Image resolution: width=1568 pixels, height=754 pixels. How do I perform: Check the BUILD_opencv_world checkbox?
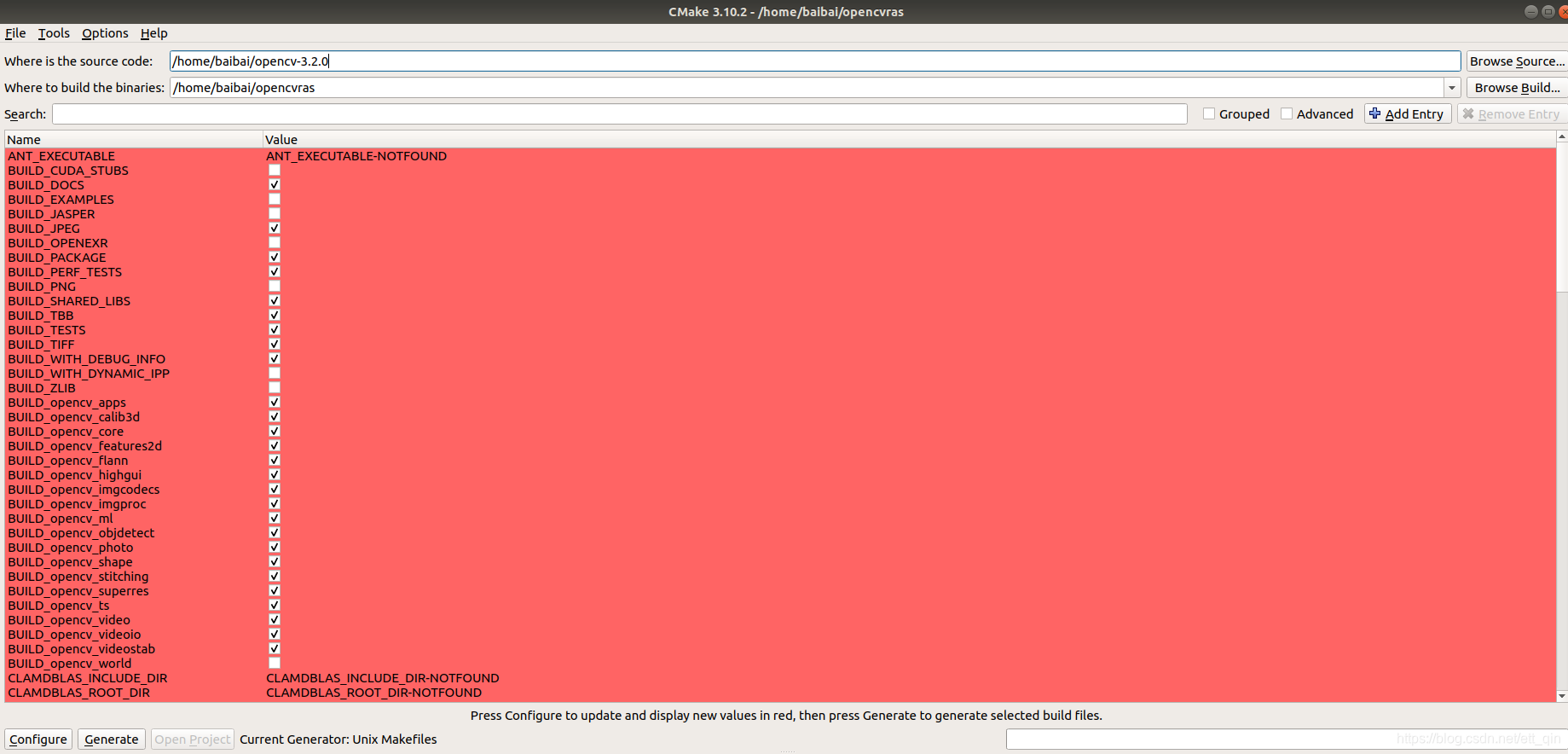point(275,663)
